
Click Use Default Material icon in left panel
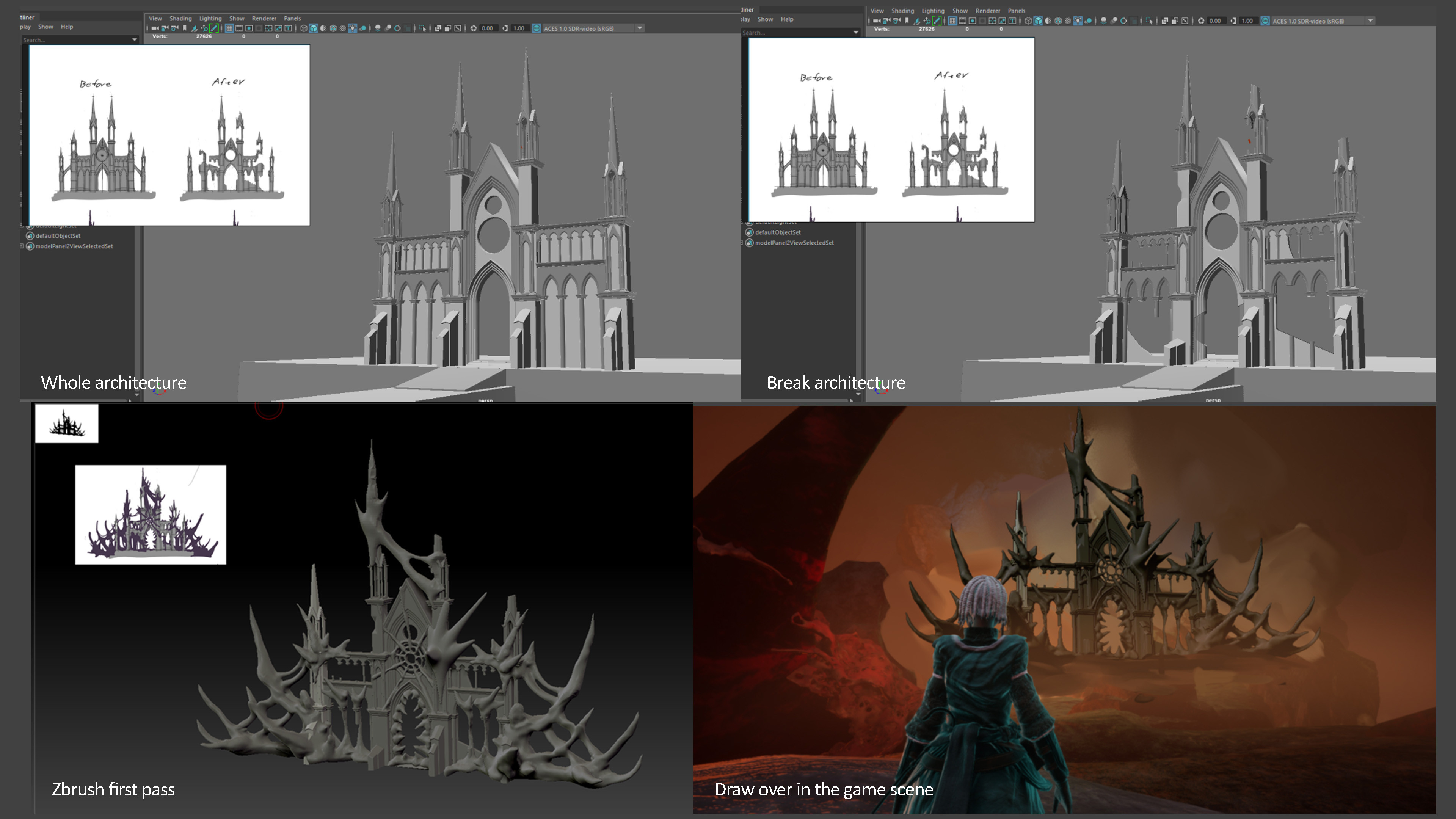[x=323, y=28]
